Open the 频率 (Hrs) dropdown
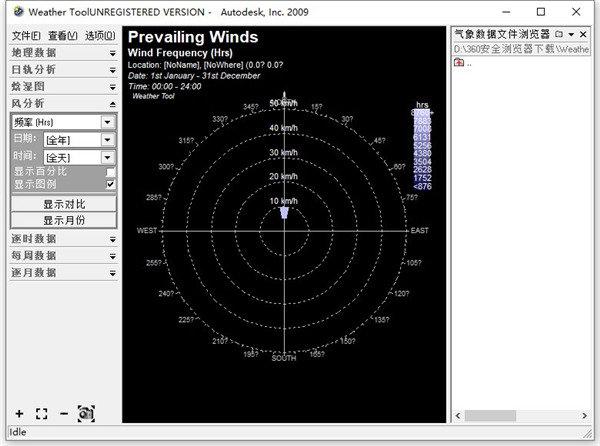 pos(107,122)
